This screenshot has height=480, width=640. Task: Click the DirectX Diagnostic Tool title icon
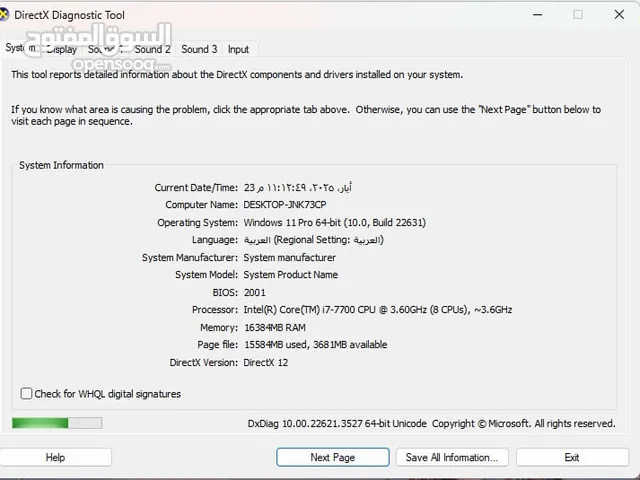click(4, 15)
